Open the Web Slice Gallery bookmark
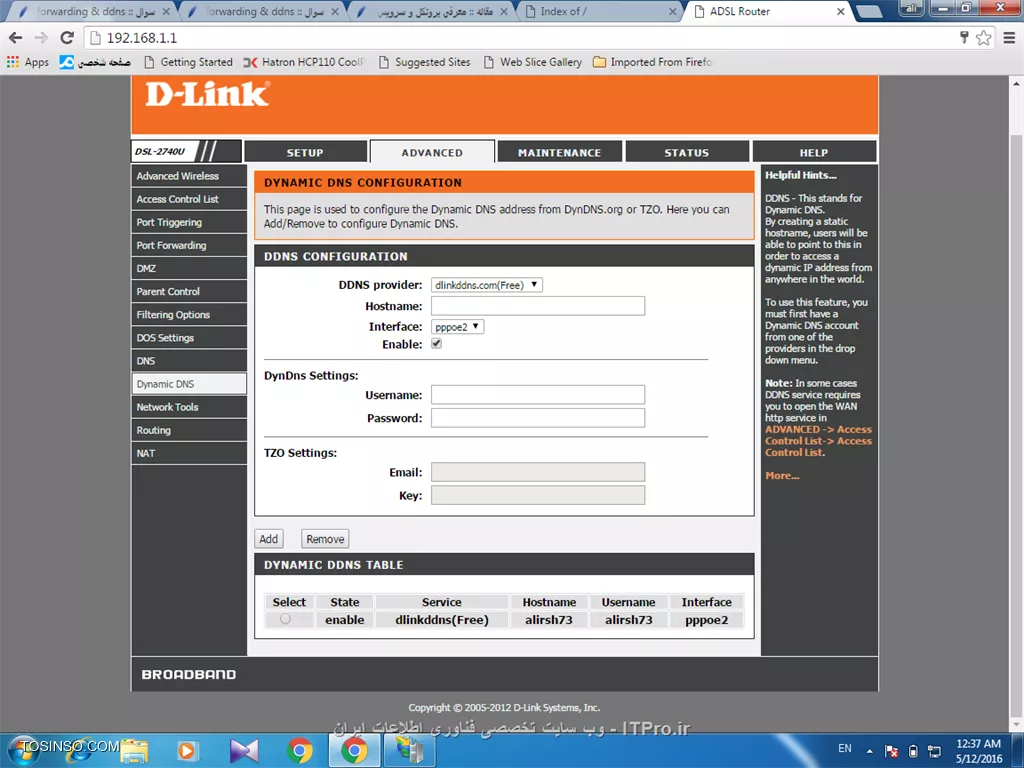 (532, 62)
